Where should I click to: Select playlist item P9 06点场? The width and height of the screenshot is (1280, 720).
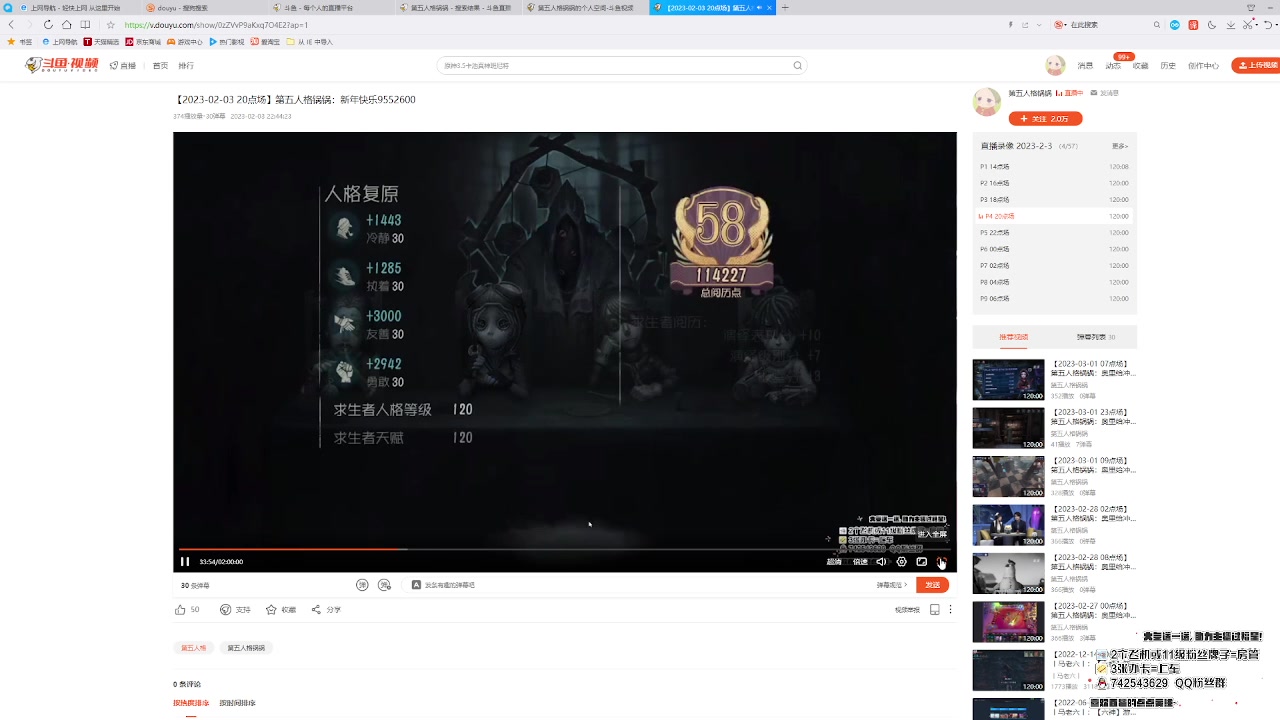tap(1054, 299)
